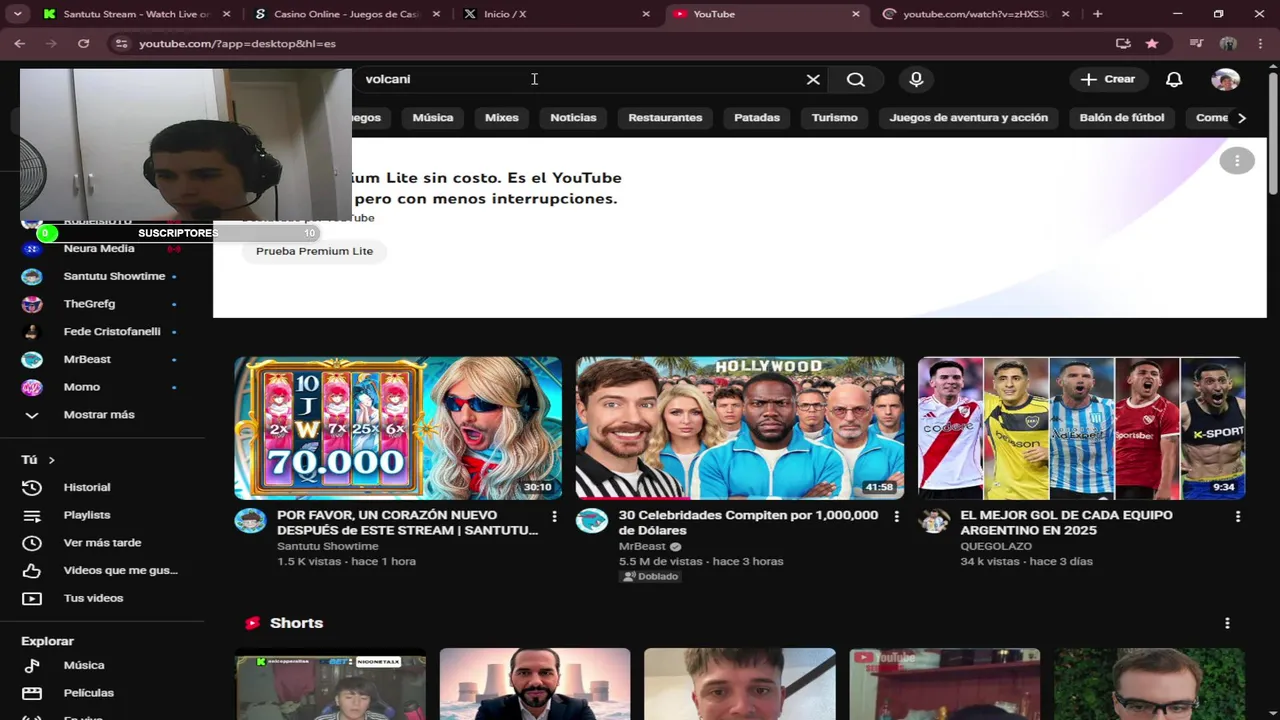The width and height of the screenshot is (1280, 720).
Task: Open the install app icon in address bar
Action: click(1123, 44)
